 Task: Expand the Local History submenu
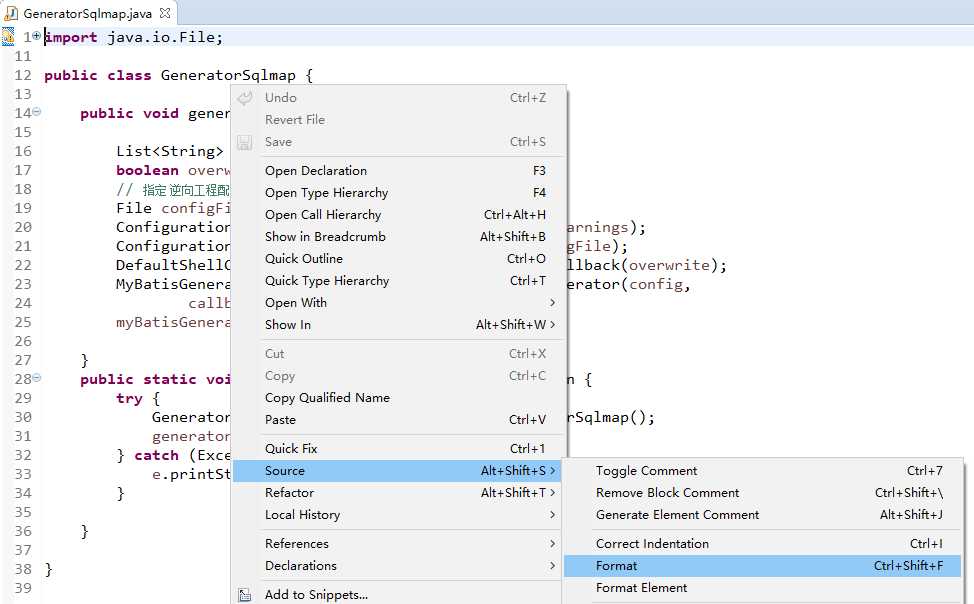click(x=399, y=515)
